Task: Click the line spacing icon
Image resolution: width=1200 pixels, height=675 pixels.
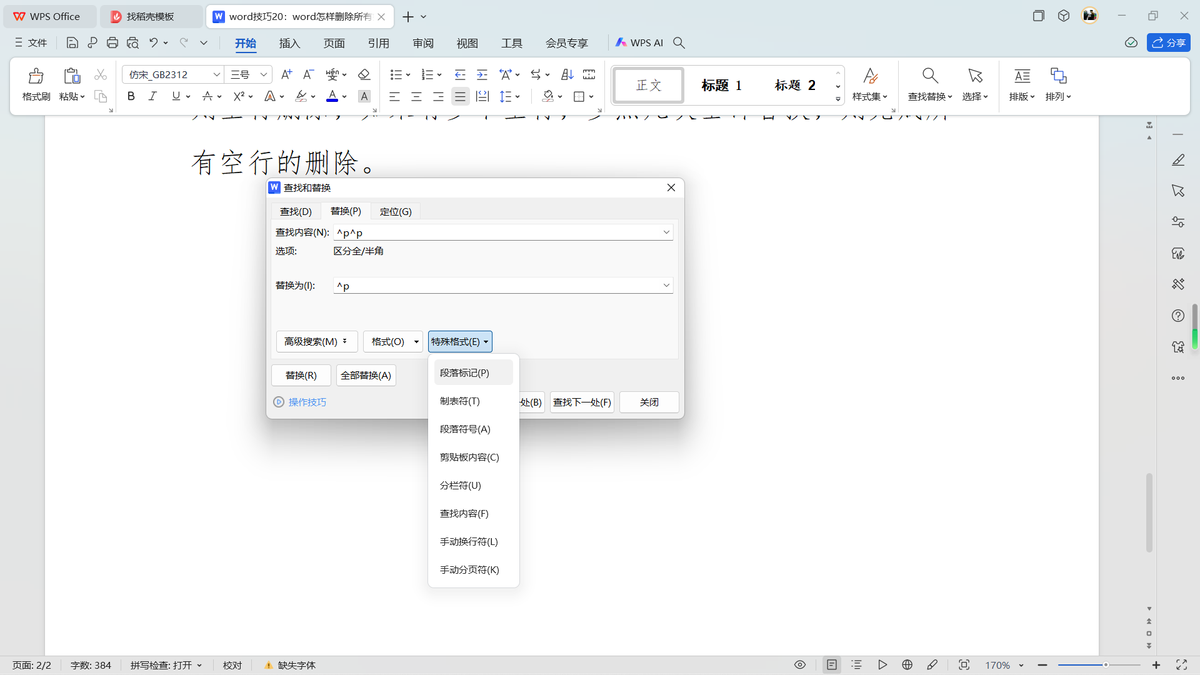Action: pos(505,97)
